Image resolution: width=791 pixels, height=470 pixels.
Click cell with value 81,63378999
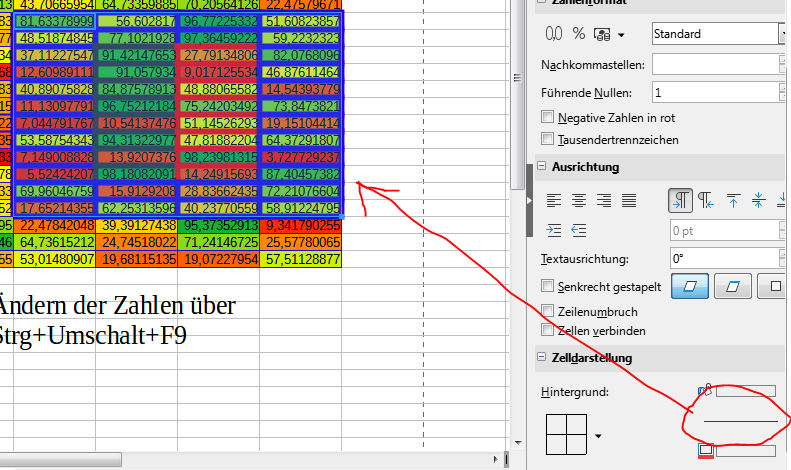tap(54, 21)
